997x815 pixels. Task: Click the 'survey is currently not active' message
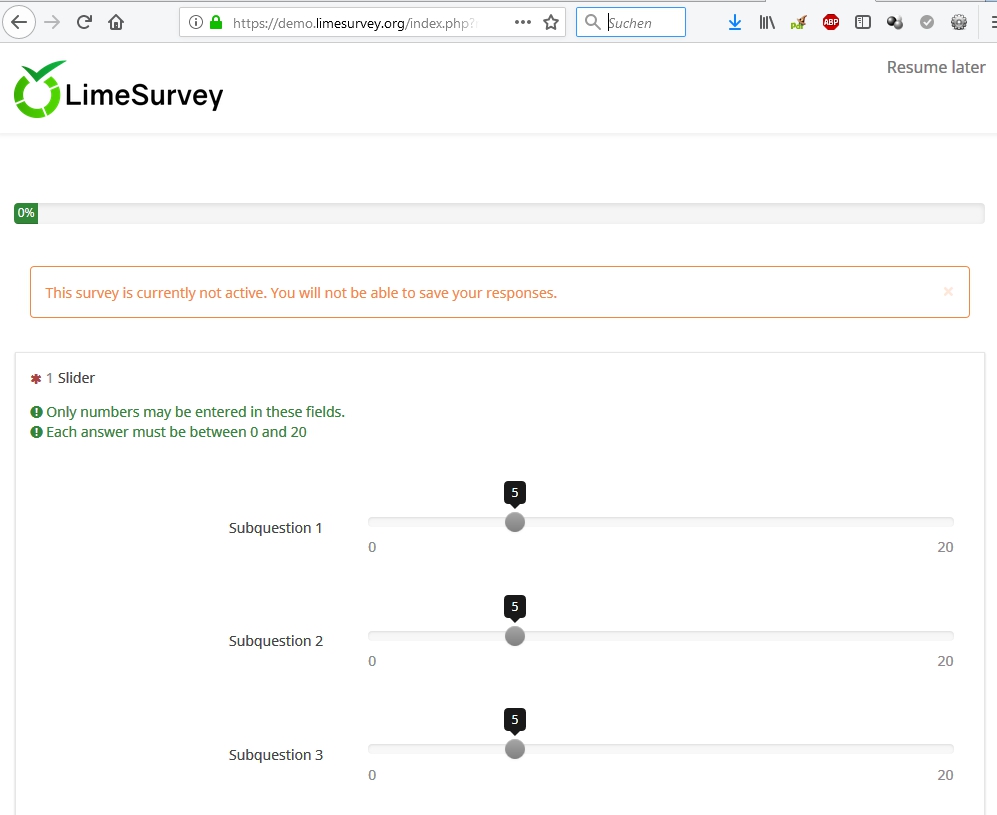click(301, 293)
